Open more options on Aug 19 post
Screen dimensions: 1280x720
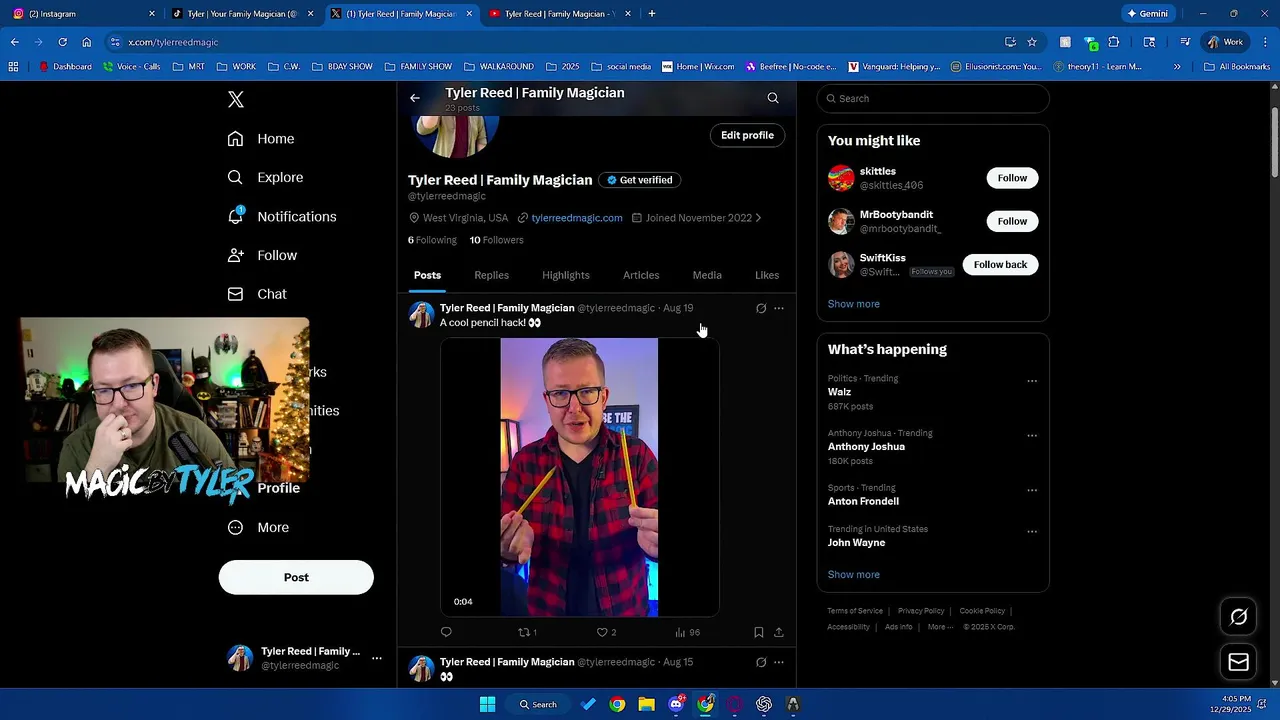[779, 308]
